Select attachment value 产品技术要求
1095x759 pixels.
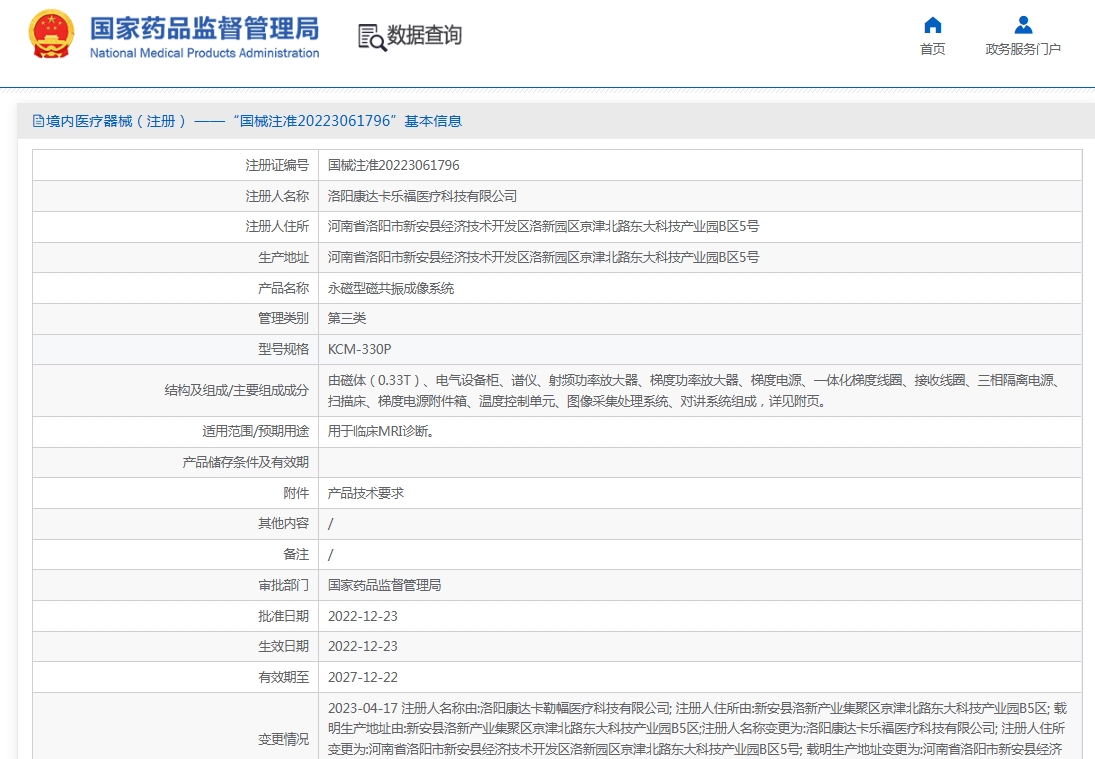click(366, 493)
